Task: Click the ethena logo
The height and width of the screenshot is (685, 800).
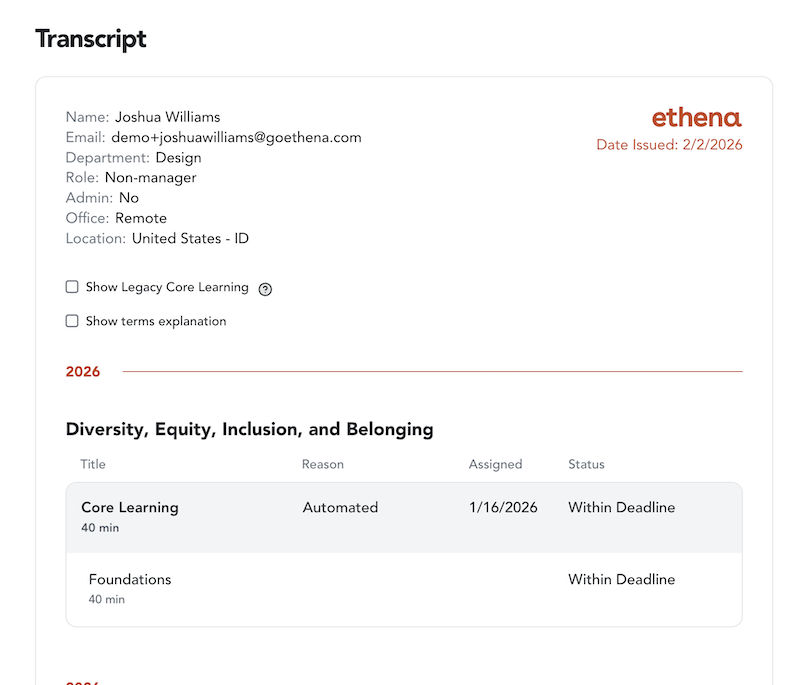Action: tap(697, 118)
